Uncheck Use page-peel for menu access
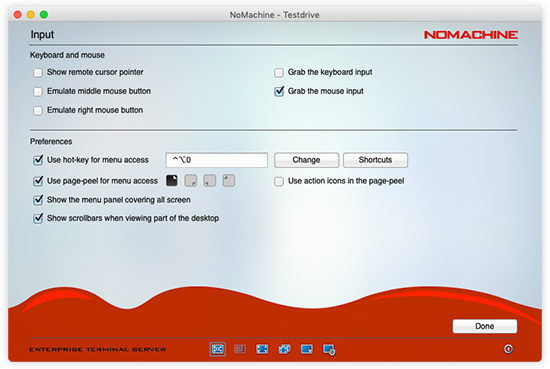 tap(38, 181)
